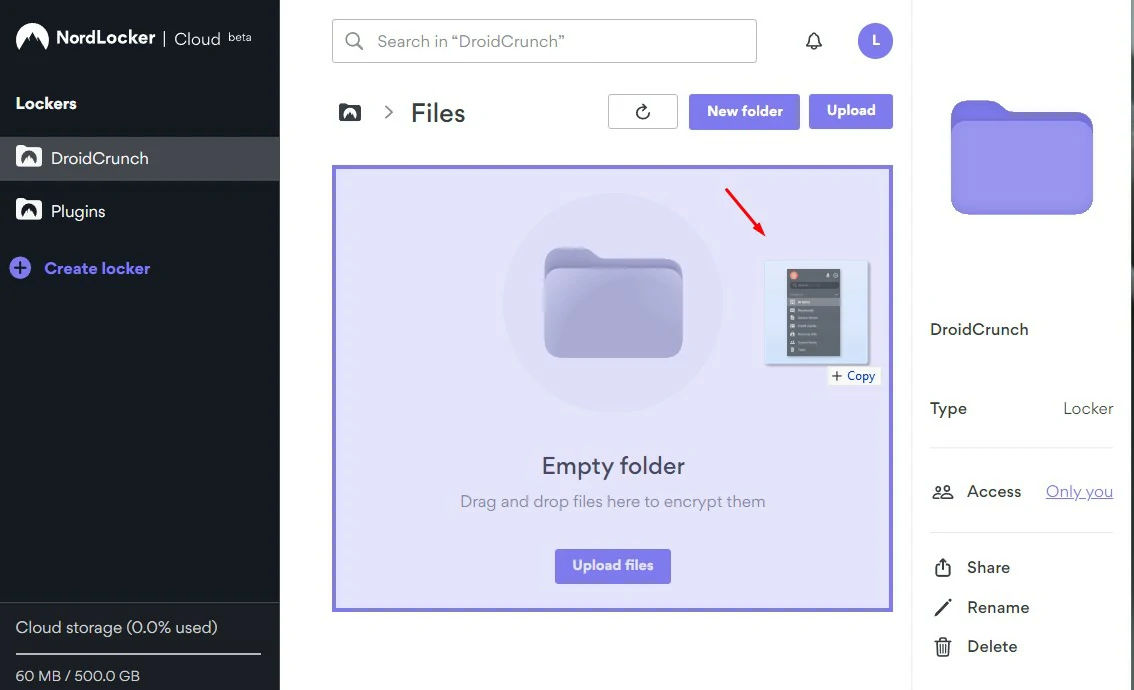1134x690 pixels.
Task: Click the large folder icon in details panel
Action: tap(1021, 158)
